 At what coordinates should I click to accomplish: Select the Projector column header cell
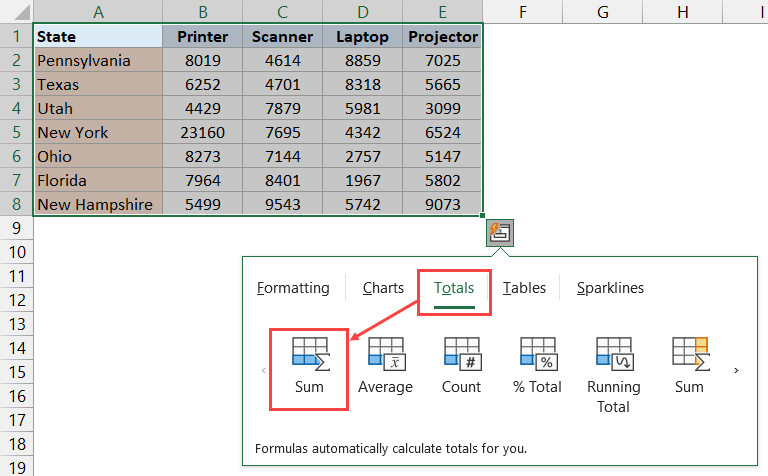(x=442, y=36)
